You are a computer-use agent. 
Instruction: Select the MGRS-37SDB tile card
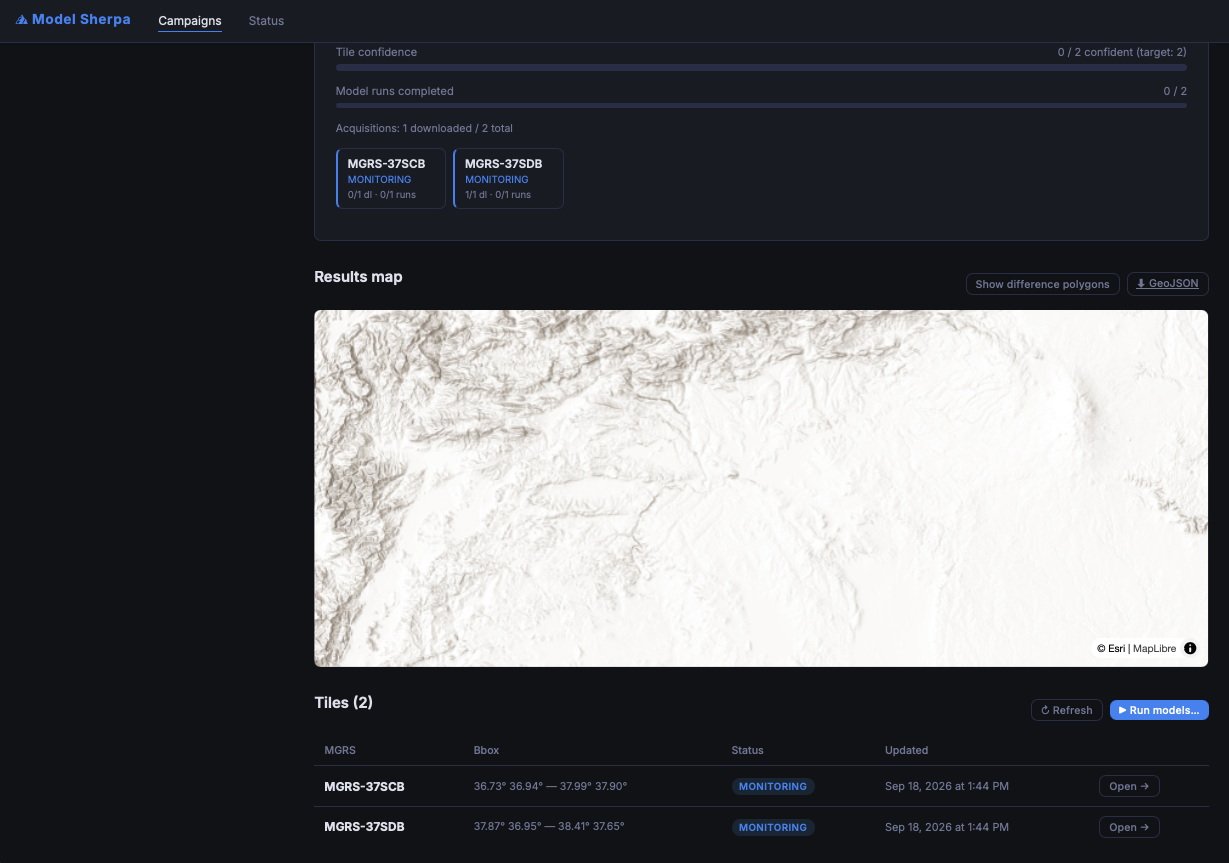pyautogui.click(x=508, y=179)
